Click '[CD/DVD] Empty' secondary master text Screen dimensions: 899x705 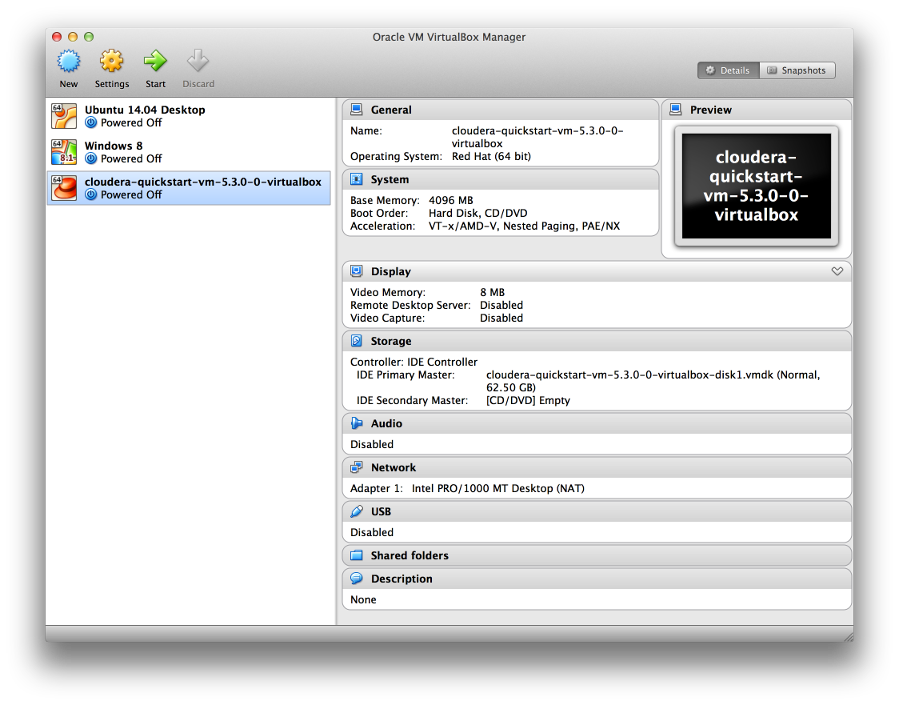528,400
